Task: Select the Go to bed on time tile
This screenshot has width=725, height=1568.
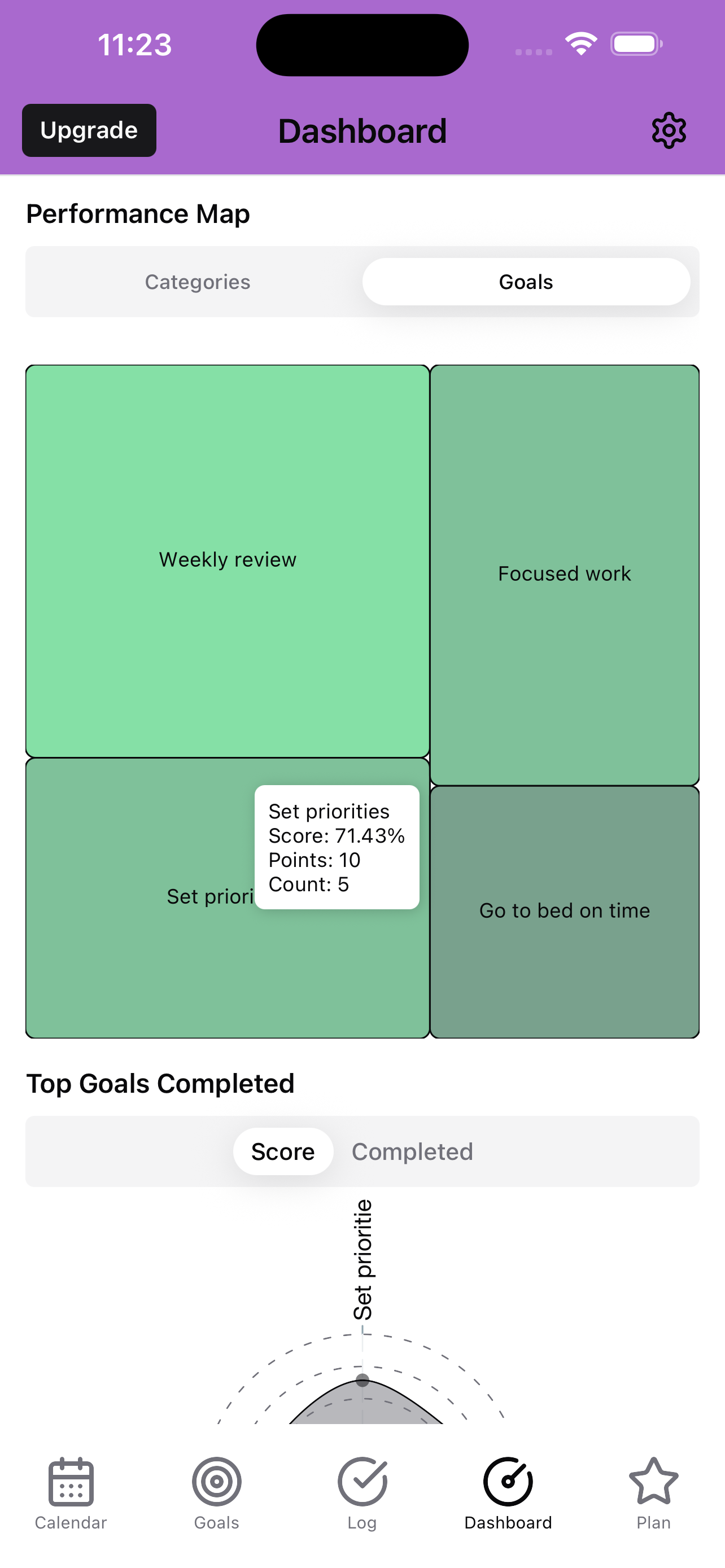Action: [x=564, y=911]
